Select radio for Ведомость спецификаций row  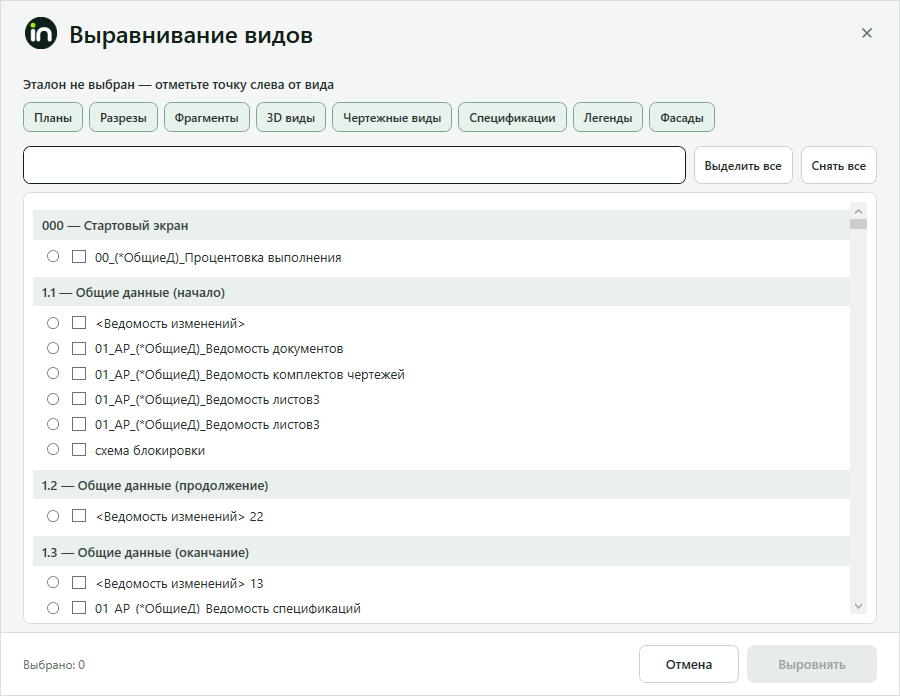[x=53, y=608]
